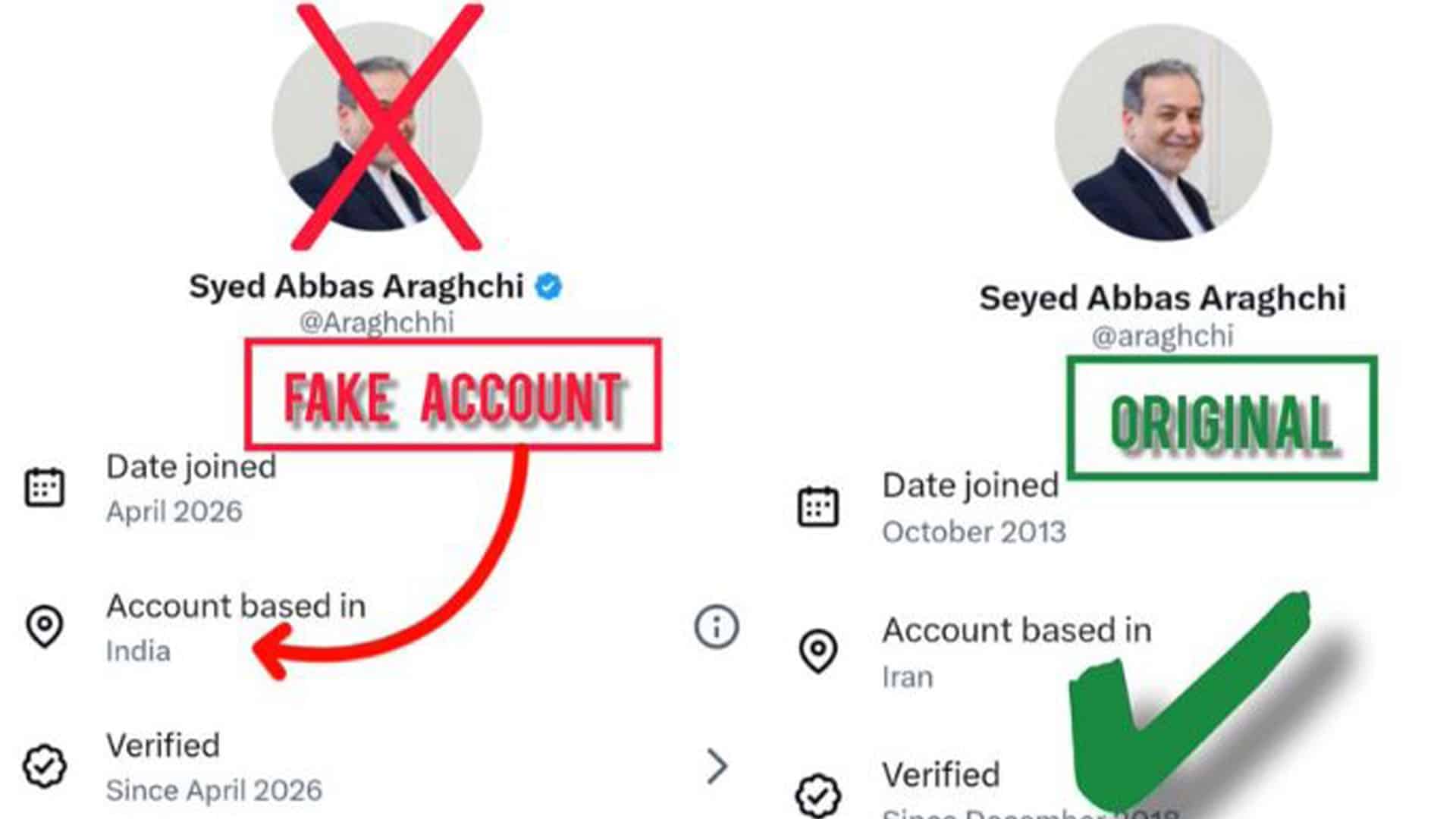
Task: Click the green ORIGINAL stamp
Action: tap(1222, 419)
